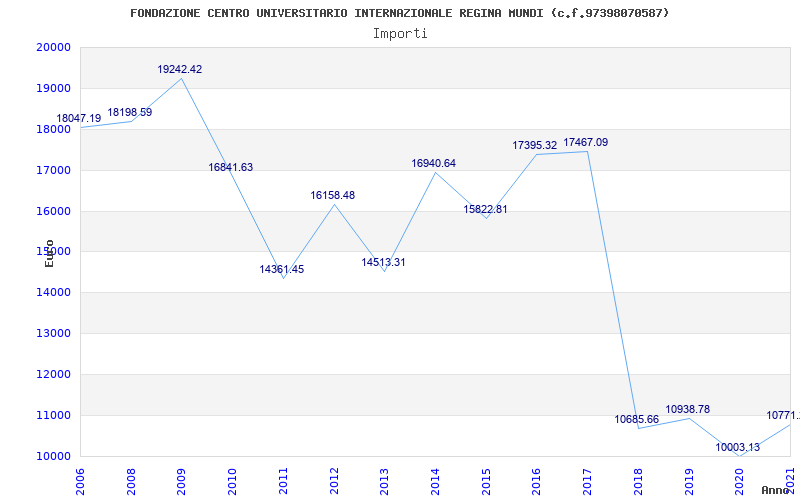The height and width of the screenshot is (500, 800).
Task: Click the x-axis year 2009
Action: point(182,481)
